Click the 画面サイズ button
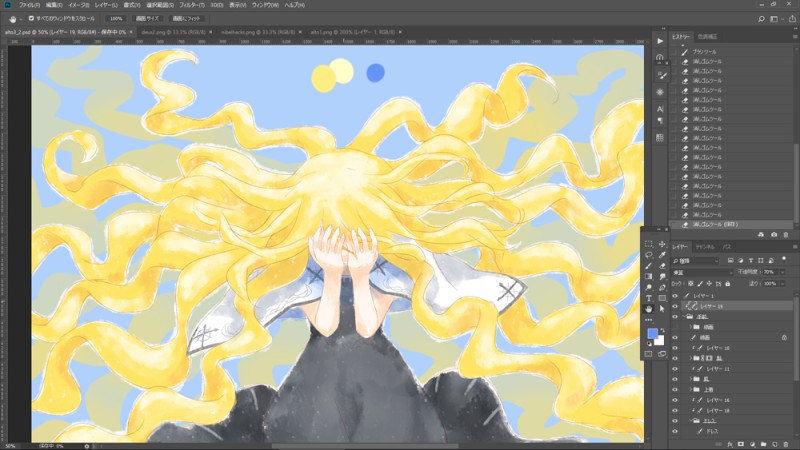The height and width of the screenshot is (450, 800). coord(147,19)
